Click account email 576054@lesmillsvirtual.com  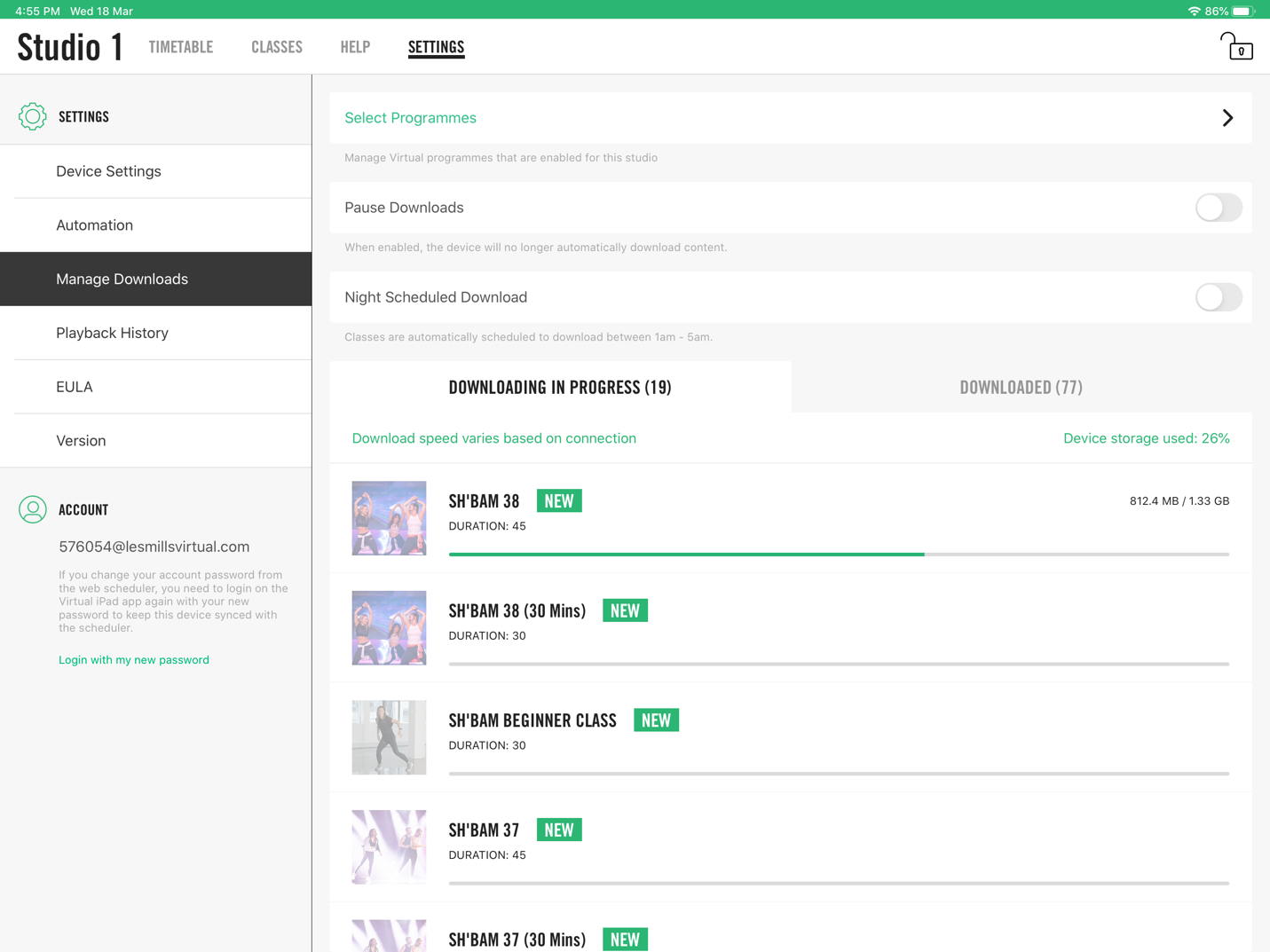(154, 547)
